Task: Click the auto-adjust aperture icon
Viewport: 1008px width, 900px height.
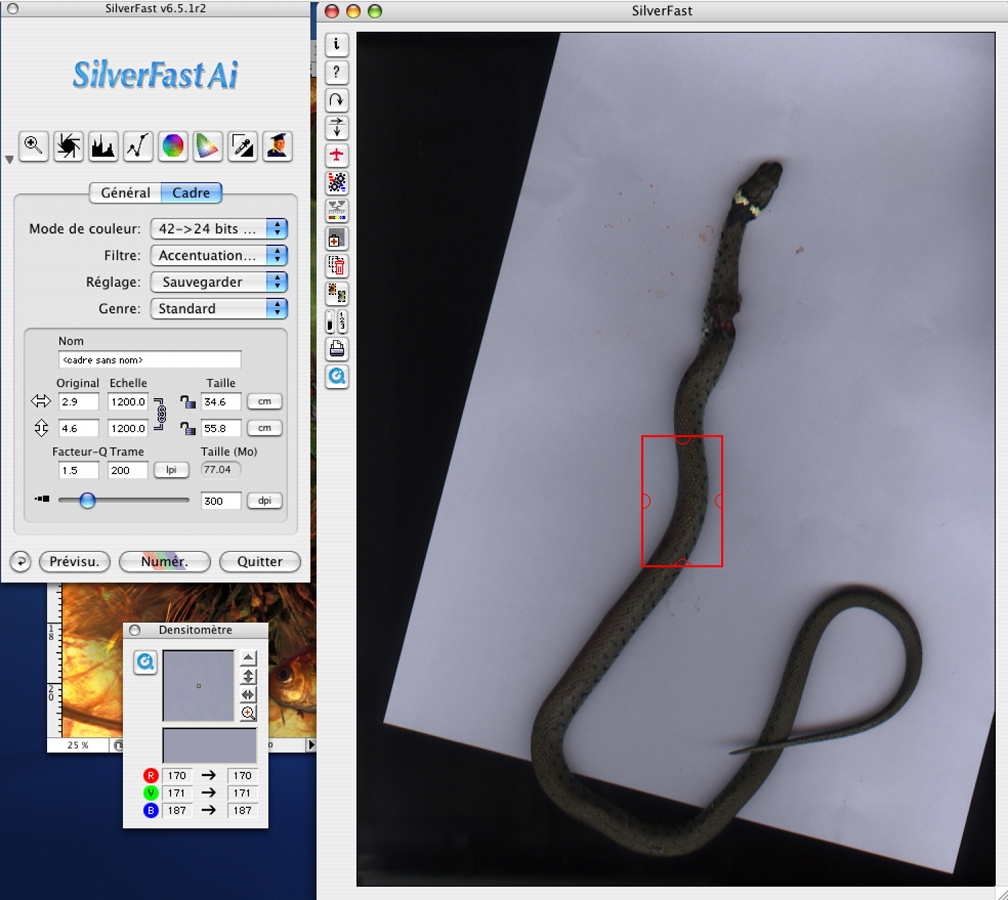Action: [x=68, y=146]
